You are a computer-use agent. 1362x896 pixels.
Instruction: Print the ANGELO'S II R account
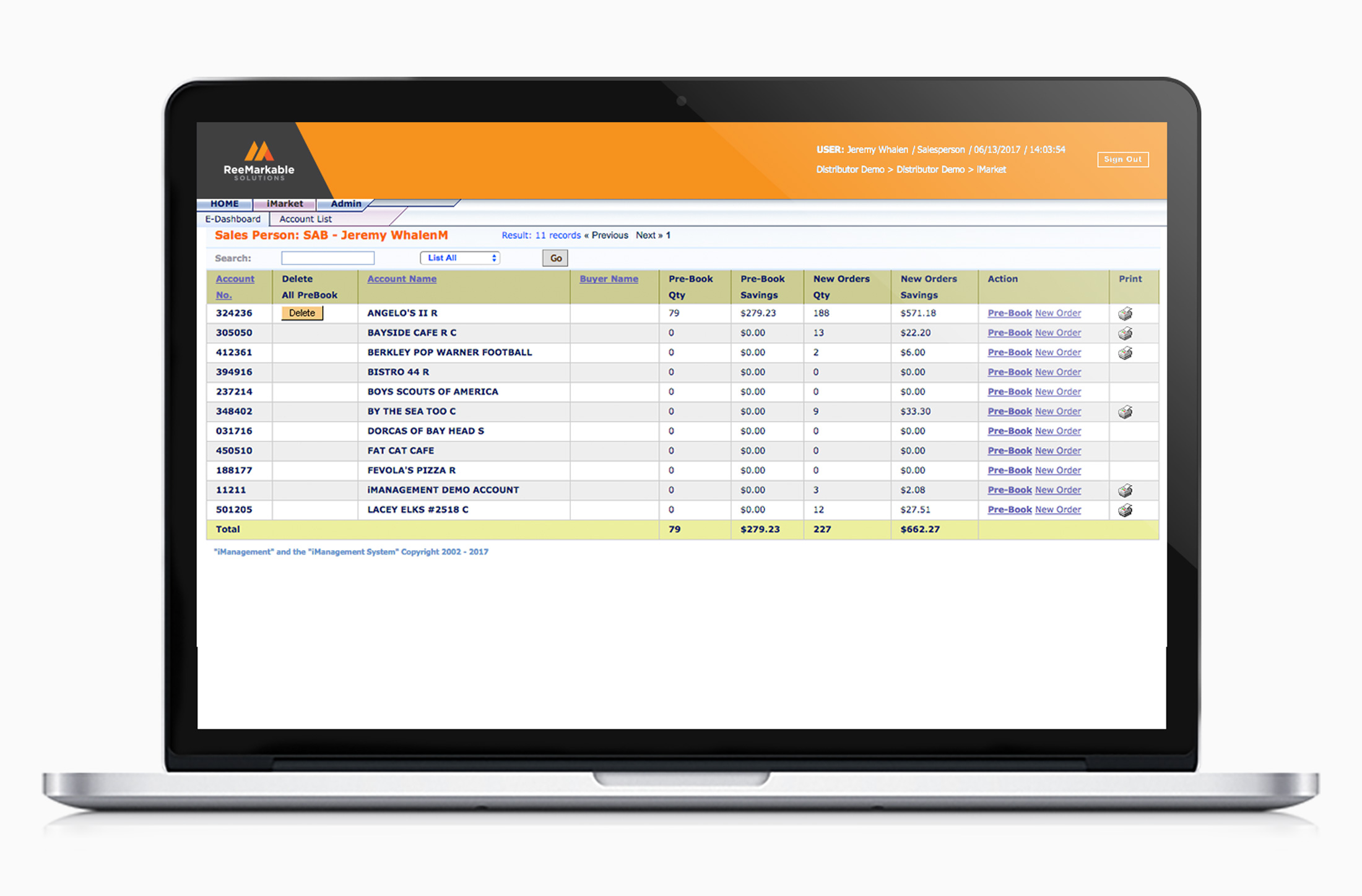(x=1125, y=314)
